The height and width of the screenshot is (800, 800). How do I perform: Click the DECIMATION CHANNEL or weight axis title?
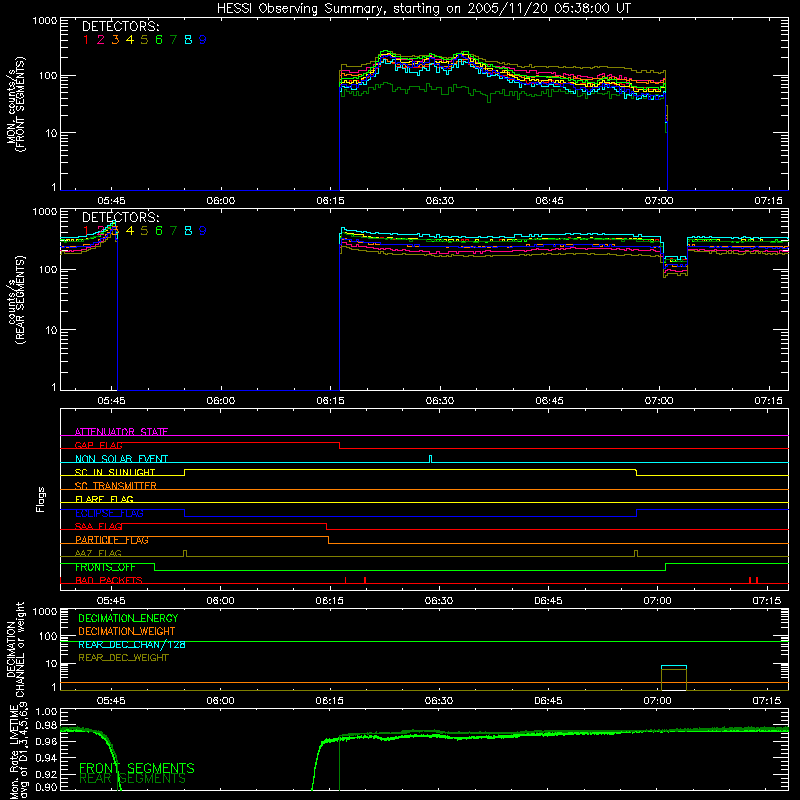16,649
